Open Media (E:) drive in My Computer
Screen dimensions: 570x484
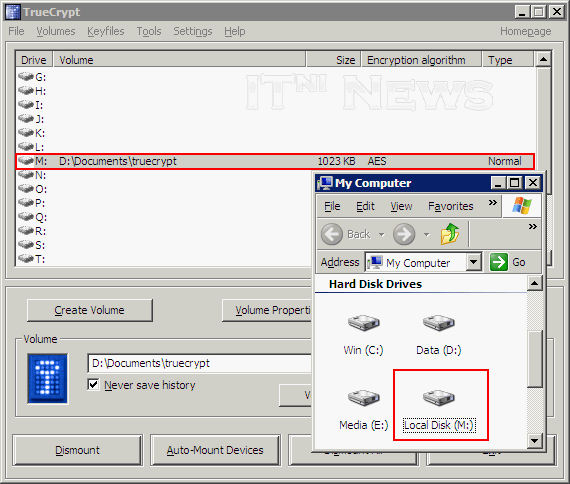point(364,409)
